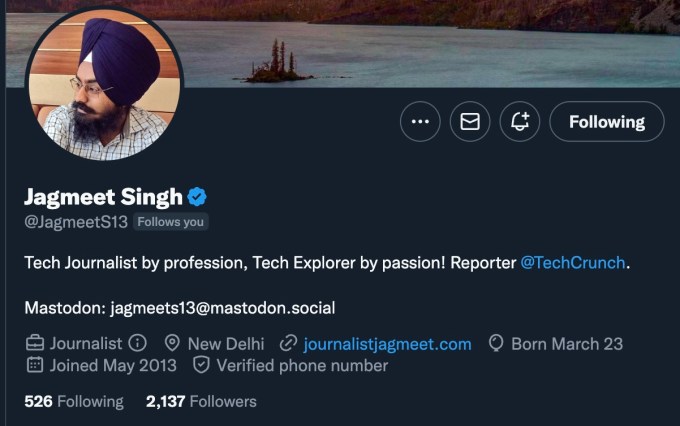Click the briefcase Journalist category icon

pyautogui.click(x=34, y=343)
